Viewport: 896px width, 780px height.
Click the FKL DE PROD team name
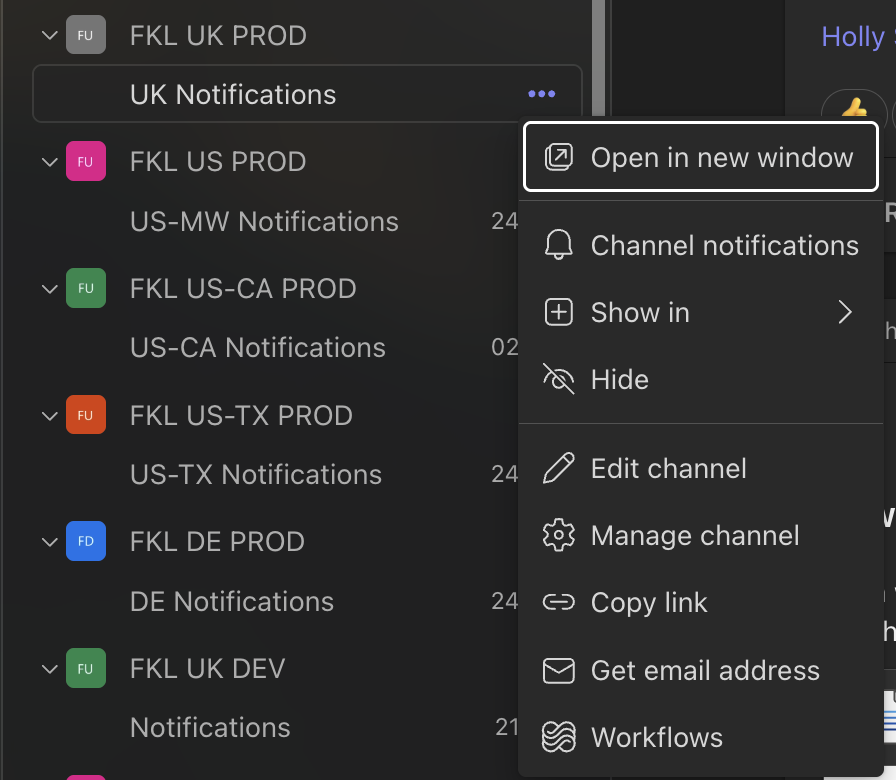click(x=217, y=542)
